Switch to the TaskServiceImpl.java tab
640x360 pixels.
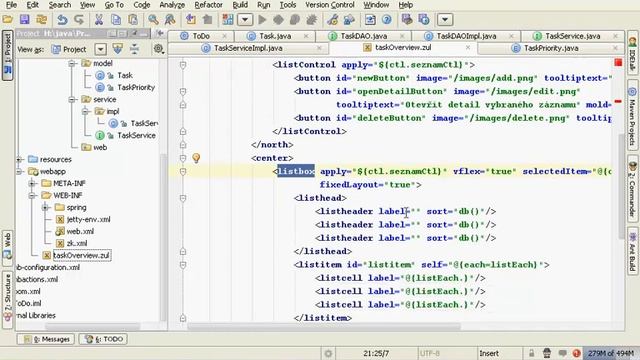click(248, 48)
